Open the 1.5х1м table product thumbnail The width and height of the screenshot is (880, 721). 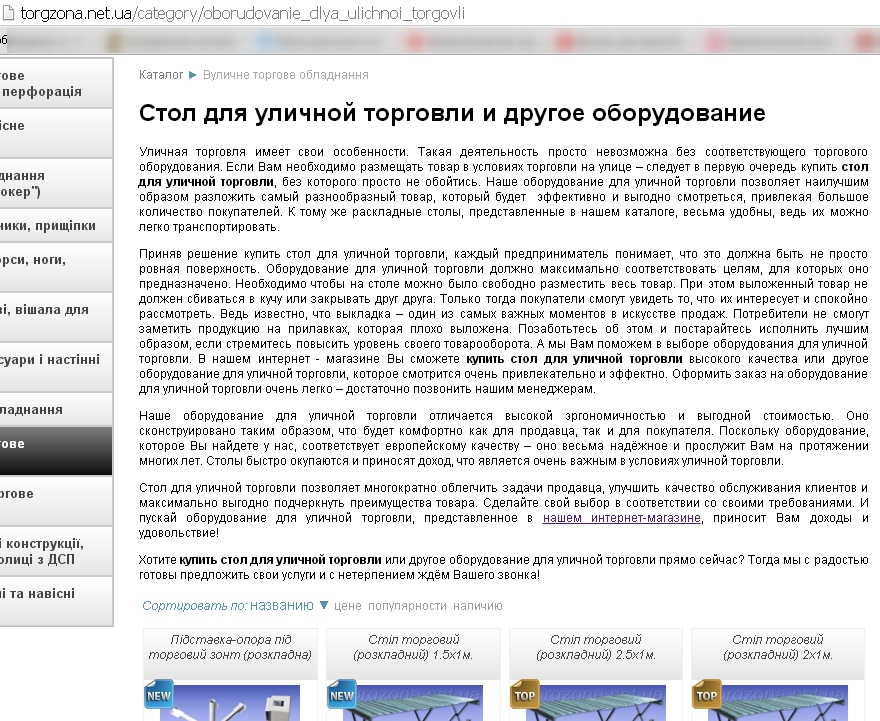point(413,703)
